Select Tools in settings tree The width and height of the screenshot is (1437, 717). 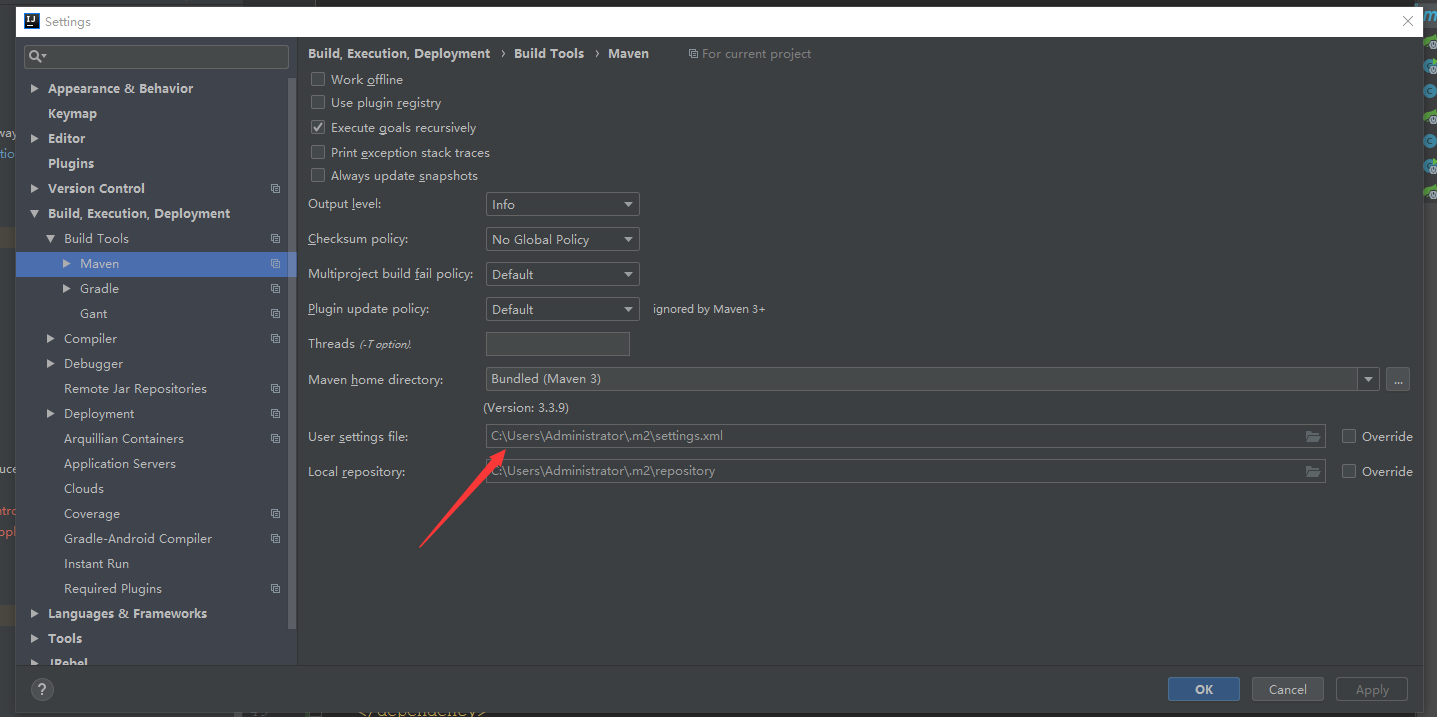[x=65, y=639]
